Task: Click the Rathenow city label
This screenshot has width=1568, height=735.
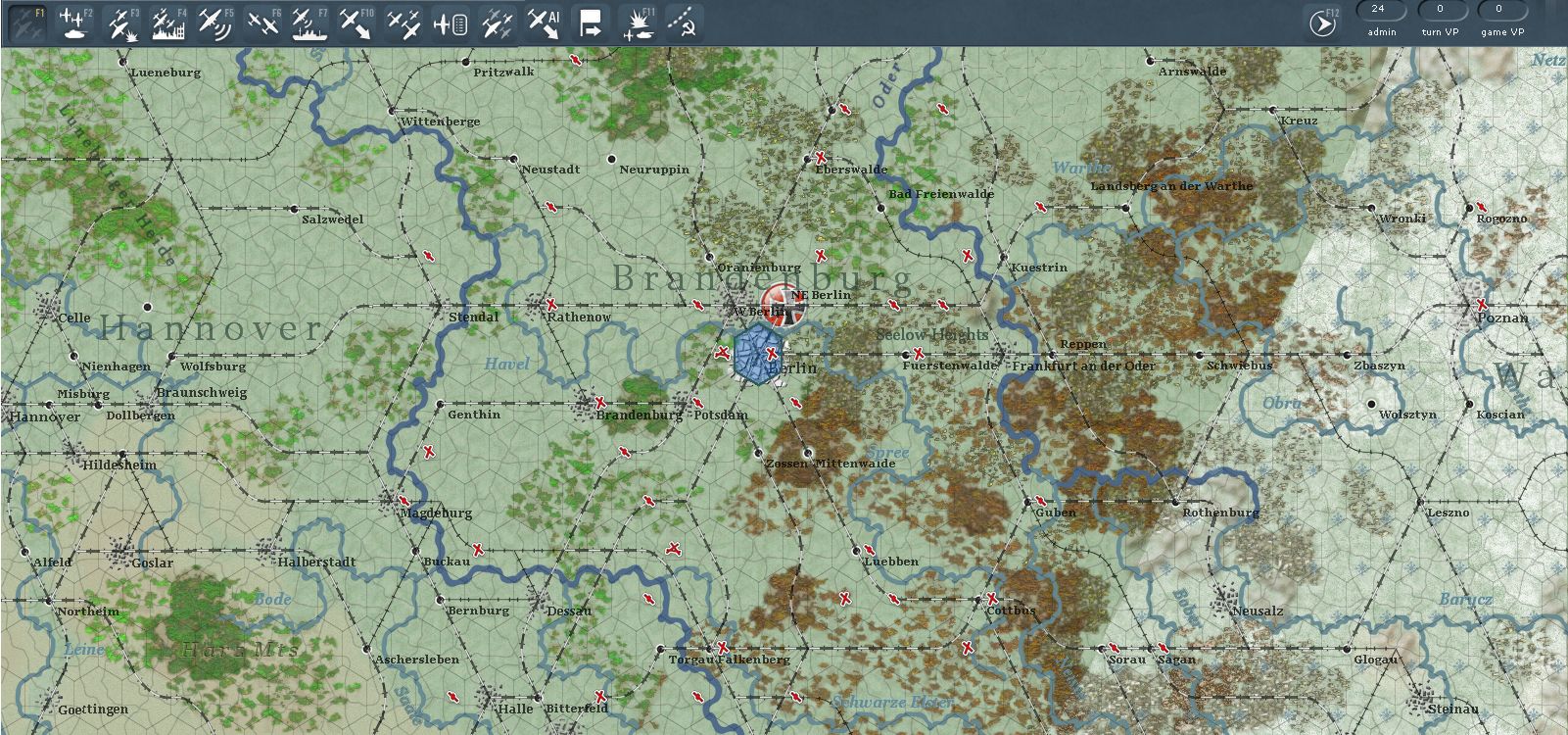Action: pos(579,317)
